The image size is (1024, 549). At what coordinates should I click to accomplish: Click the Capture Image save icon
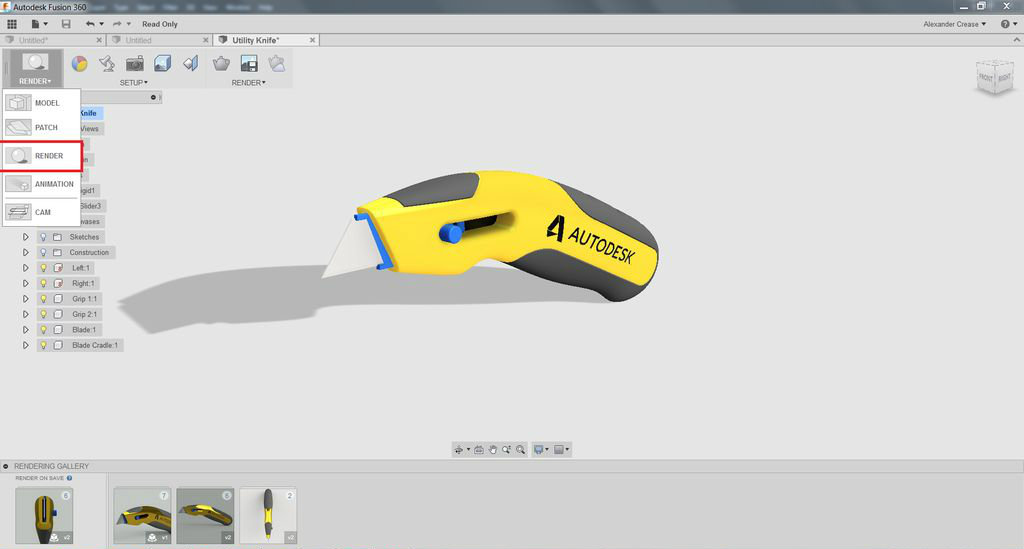pyautogui.click(x=249, y=64)
